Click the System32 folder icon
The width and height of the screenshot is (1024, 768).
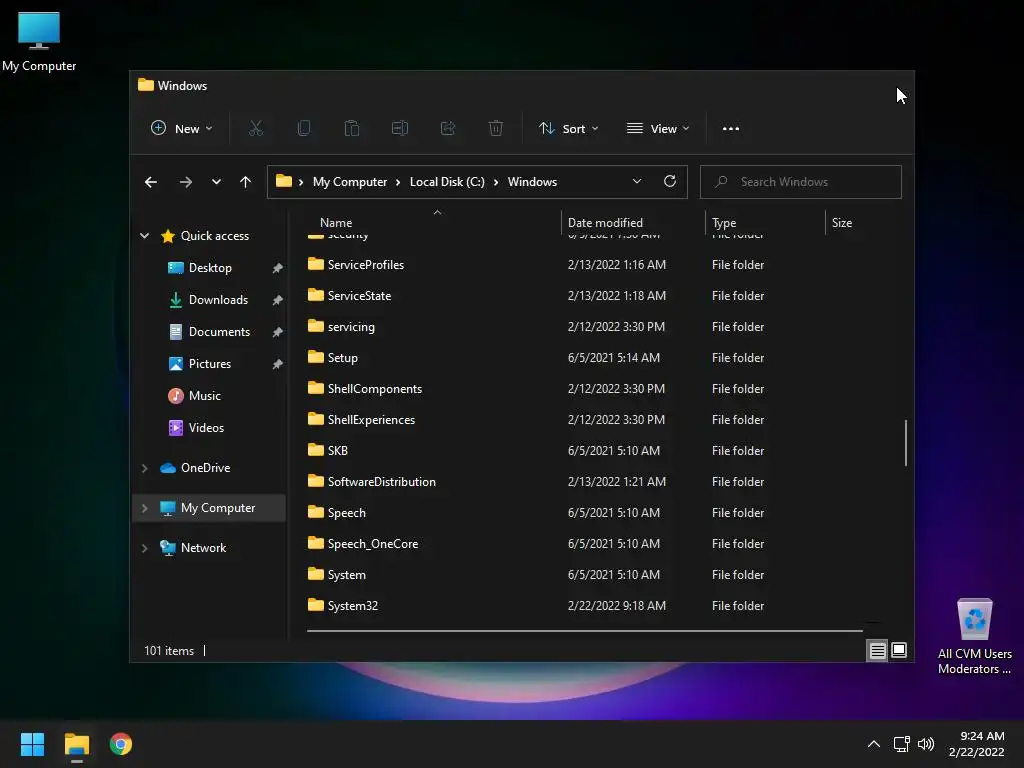(x=315, y=605)
